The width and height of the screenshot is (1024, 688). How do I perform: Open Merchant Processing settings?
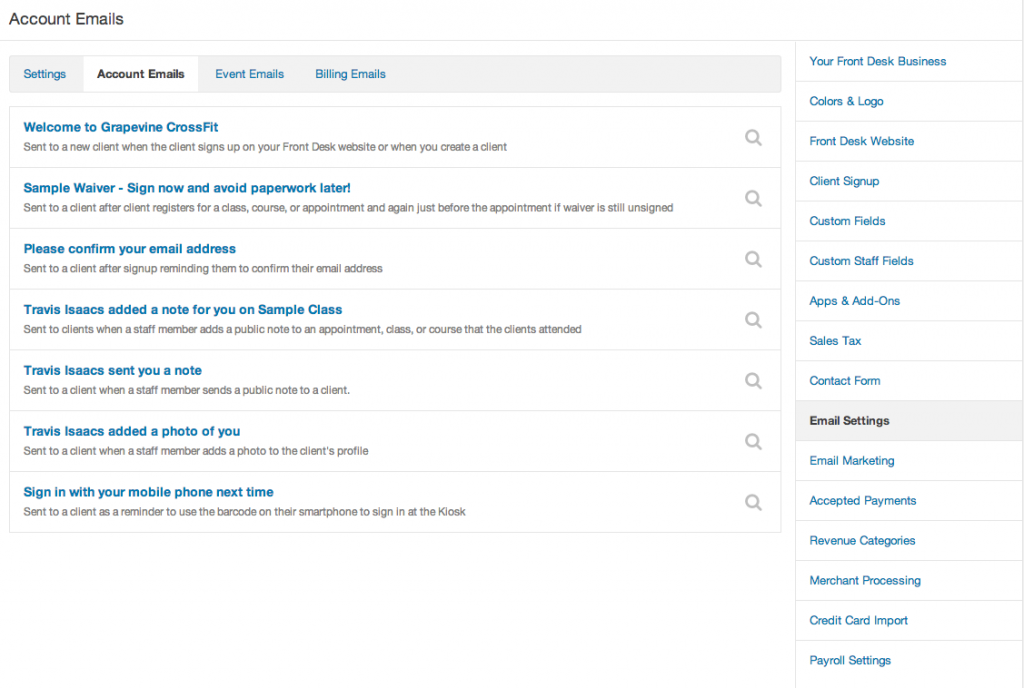[x=864, y=580]
